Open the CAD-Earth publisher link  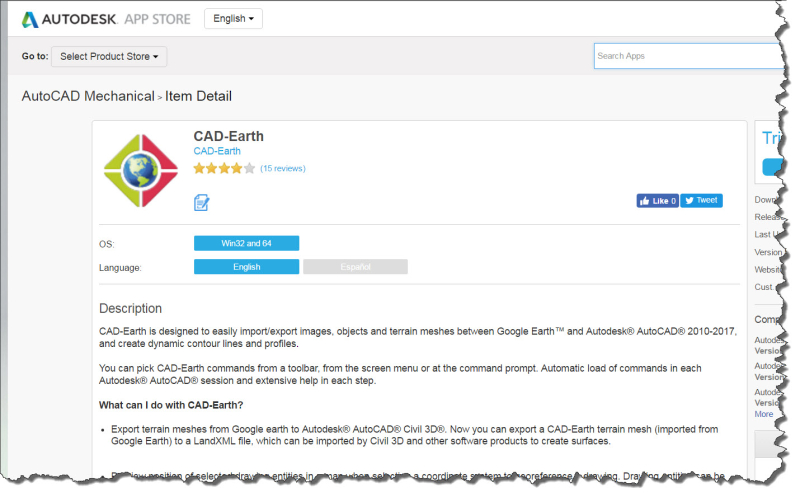[217, 152]
